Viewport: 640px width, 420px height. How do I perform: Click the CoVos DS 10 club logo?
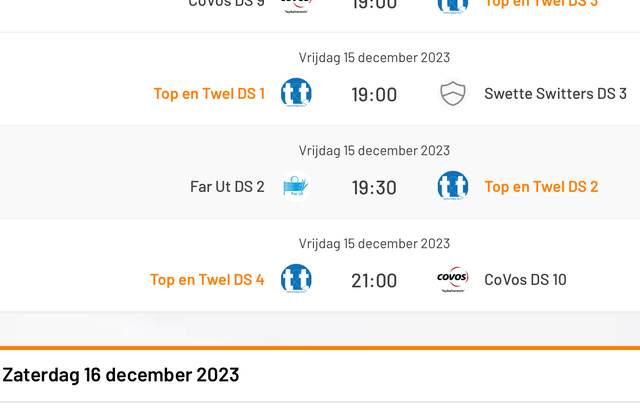pos(453,279)
